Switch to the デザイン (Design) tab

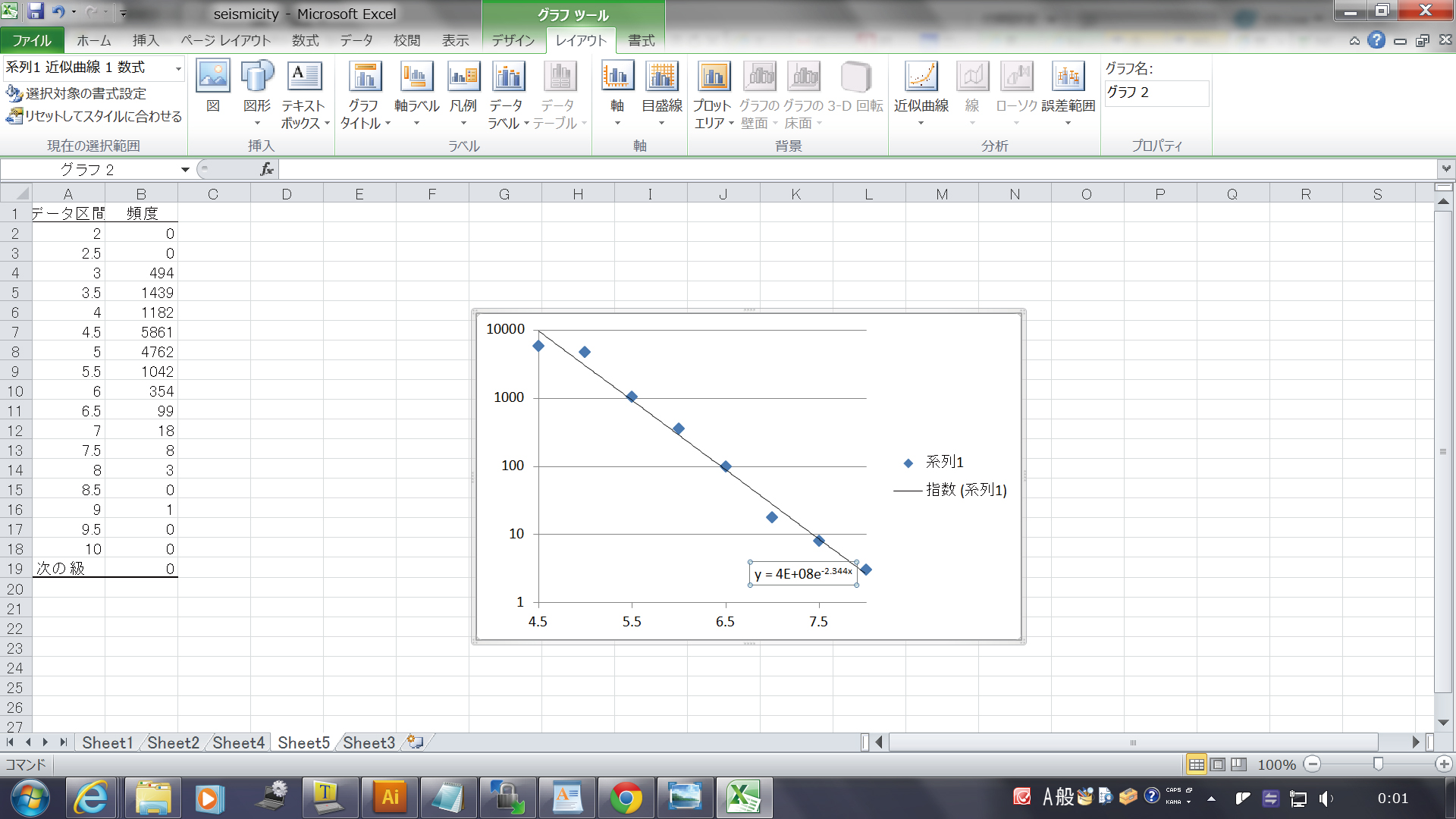click(x=513, y=40)
